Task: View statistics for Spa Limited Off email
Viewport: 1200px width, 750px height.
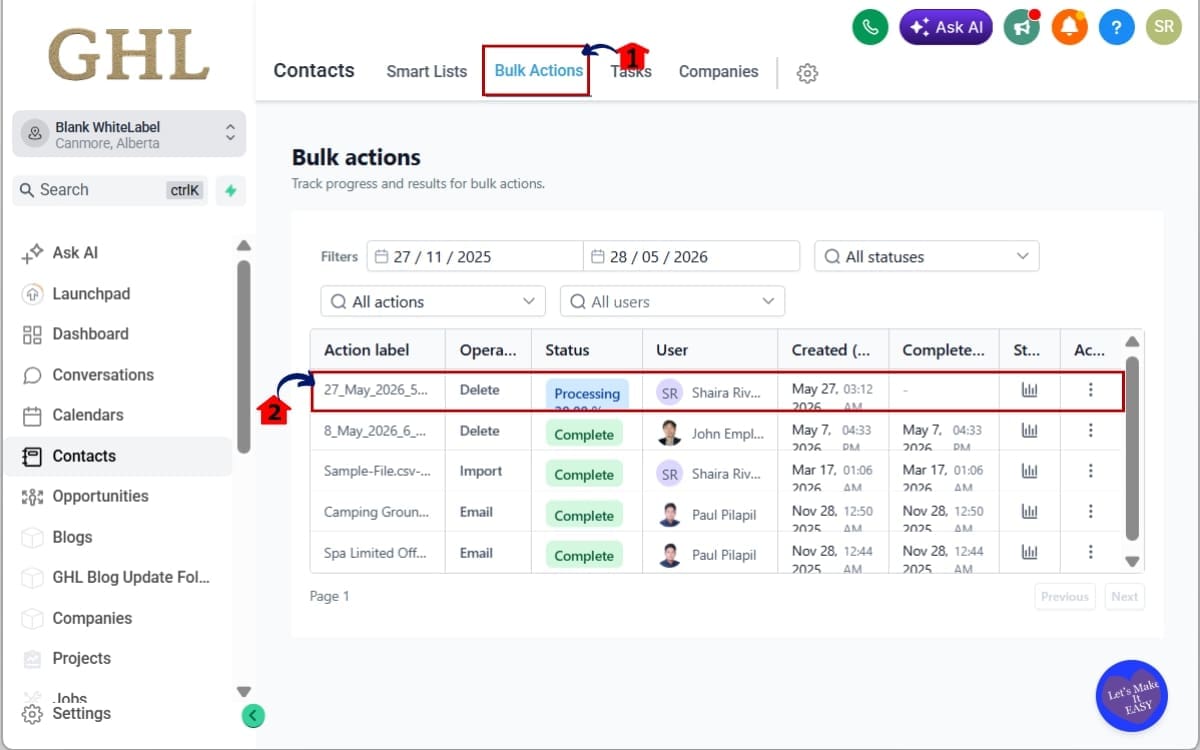Action: pos(1029,552)
